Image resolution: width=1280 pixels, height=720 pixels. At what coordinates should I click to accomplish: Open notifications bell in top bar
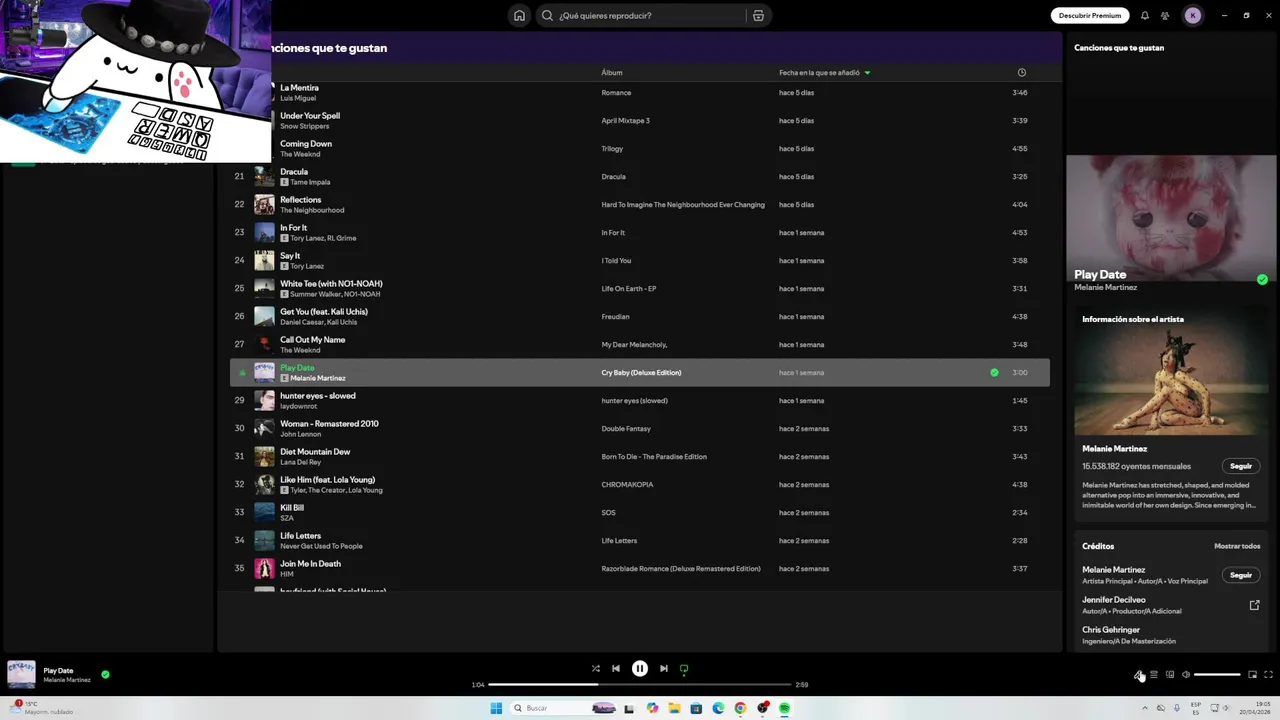pos(1145,15)
